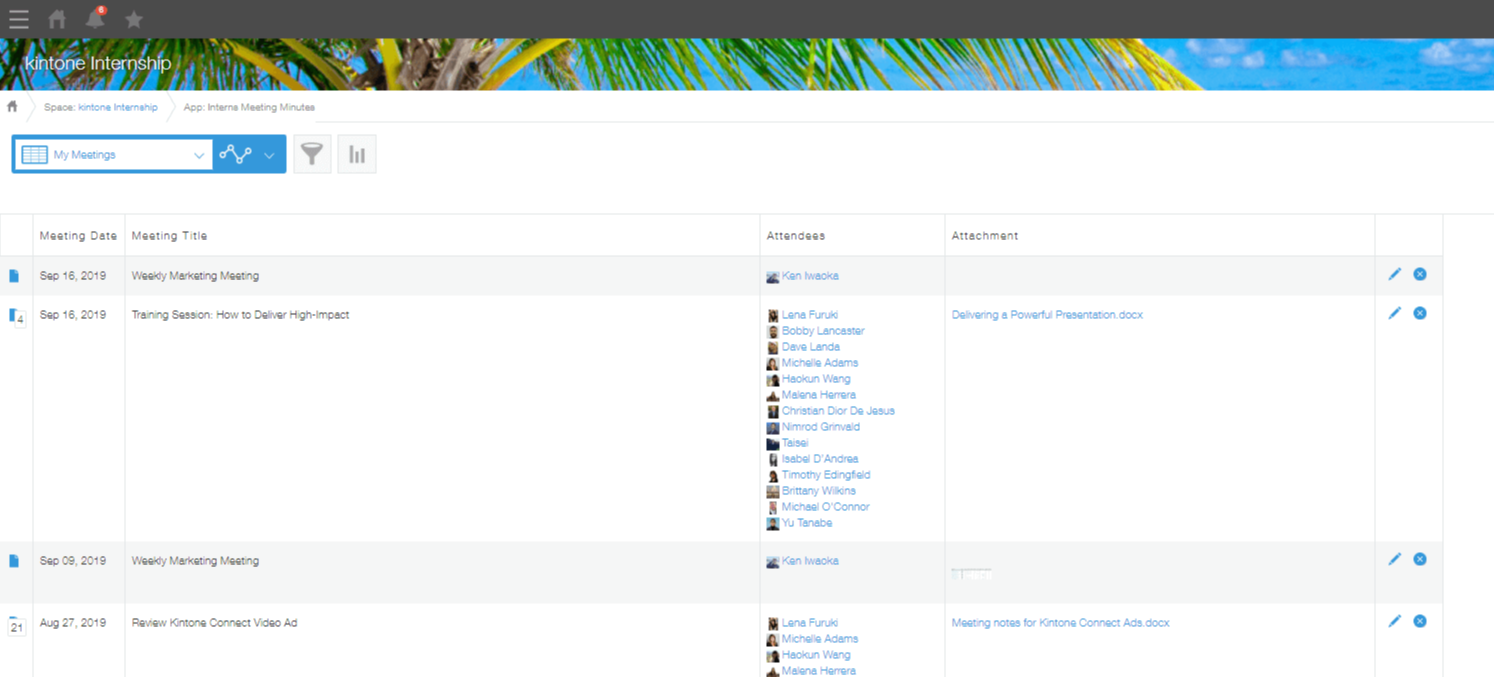Go to the portal home icon

pyautogui.click(x=58, y=19)
